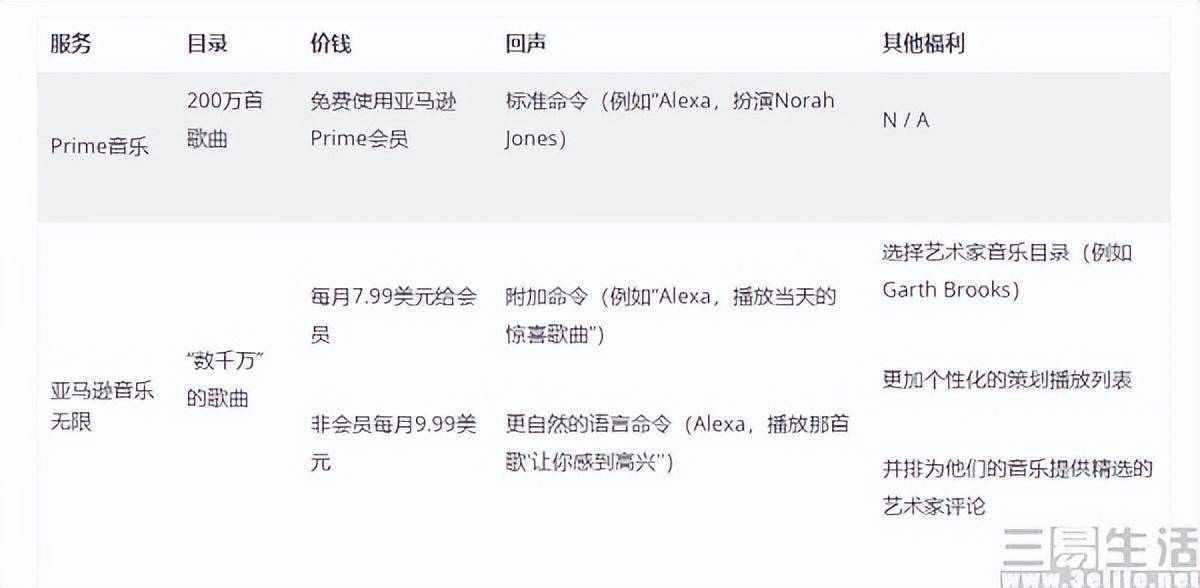The width and height of the screenshot is (1200, 588).
Task: Click the 三易生活 watermark logo
Action: pos(1098,552)
